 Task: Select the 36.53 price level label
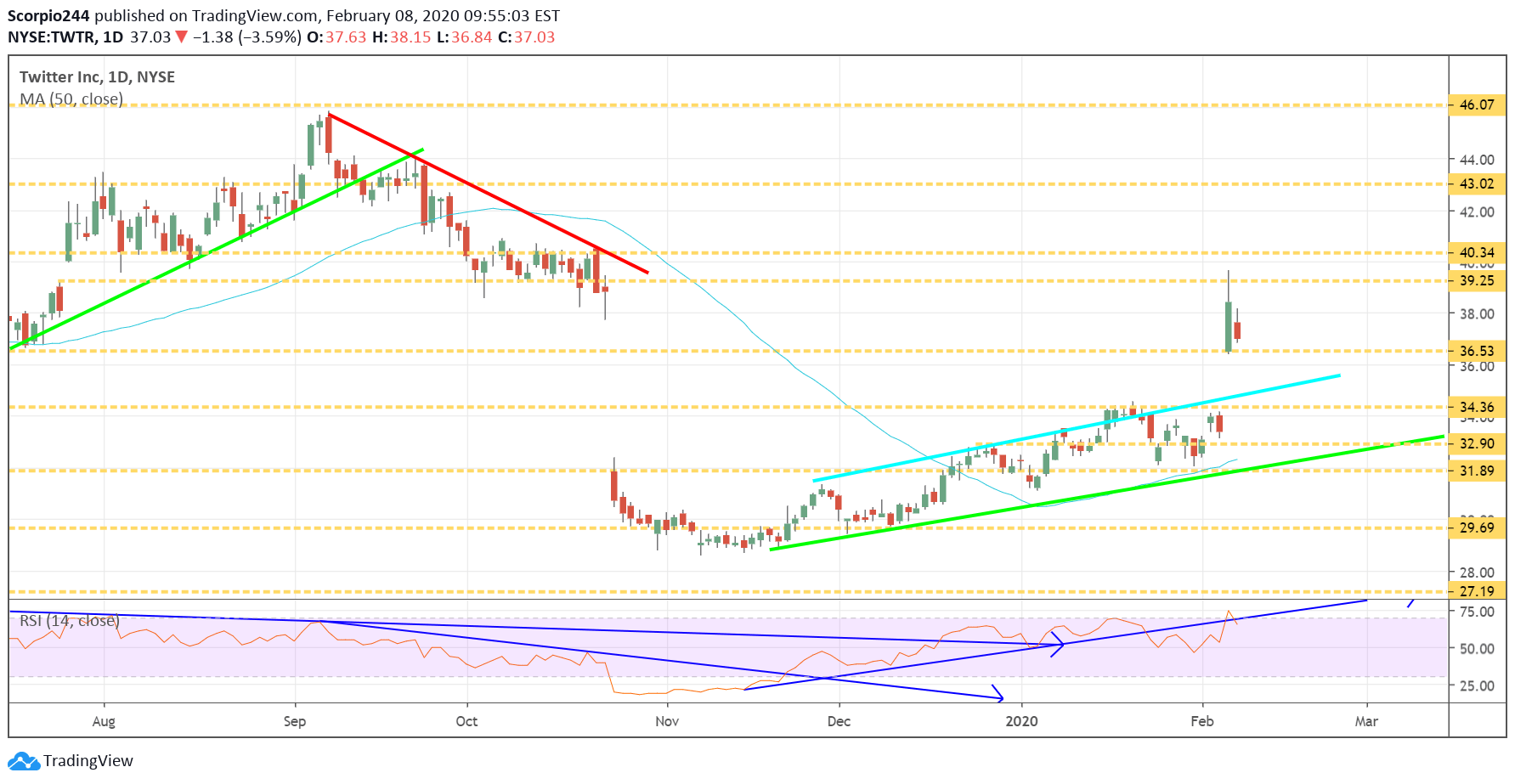click(1477, 351)
